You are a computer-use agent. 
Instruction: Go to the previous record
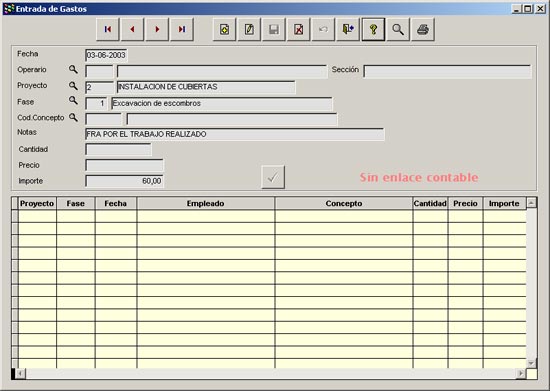point(132,29)
